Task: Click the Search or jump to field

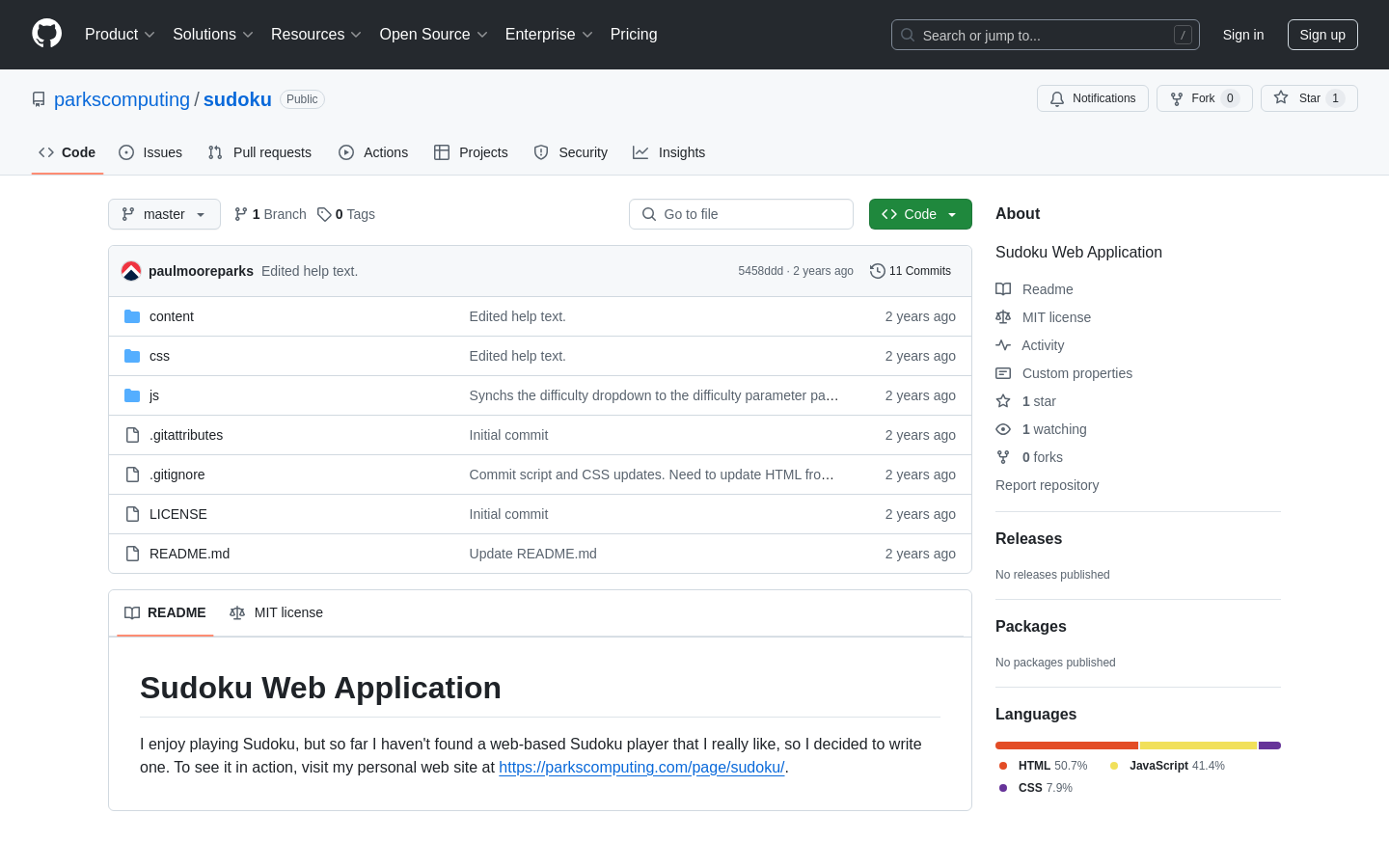Action: coord(1046,35)
